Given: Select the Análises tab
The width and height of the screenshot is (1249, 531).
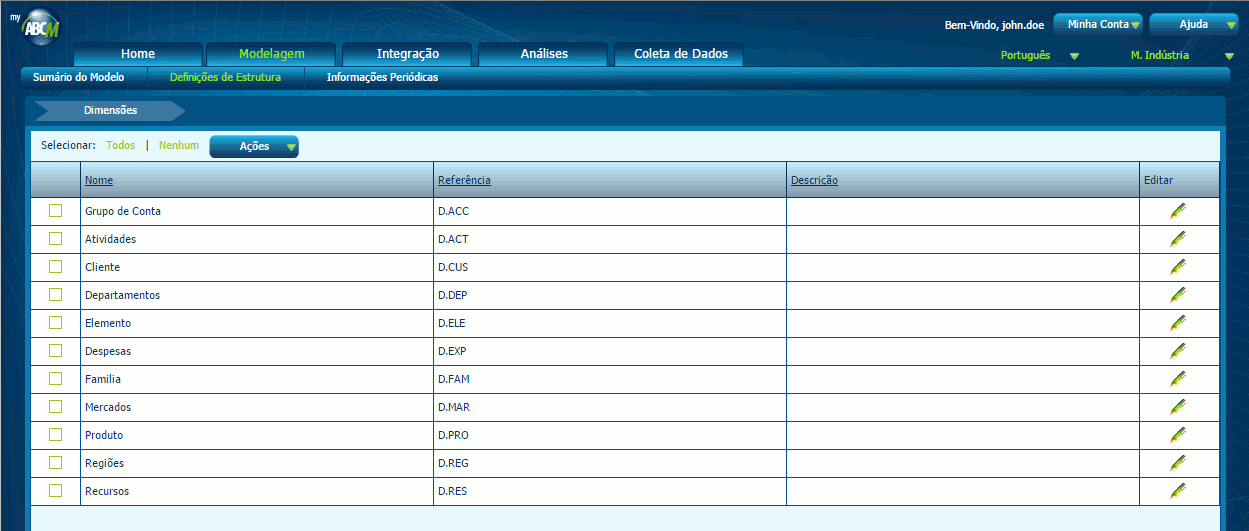Looking at the screenshot, I should [x=544, y=54].
